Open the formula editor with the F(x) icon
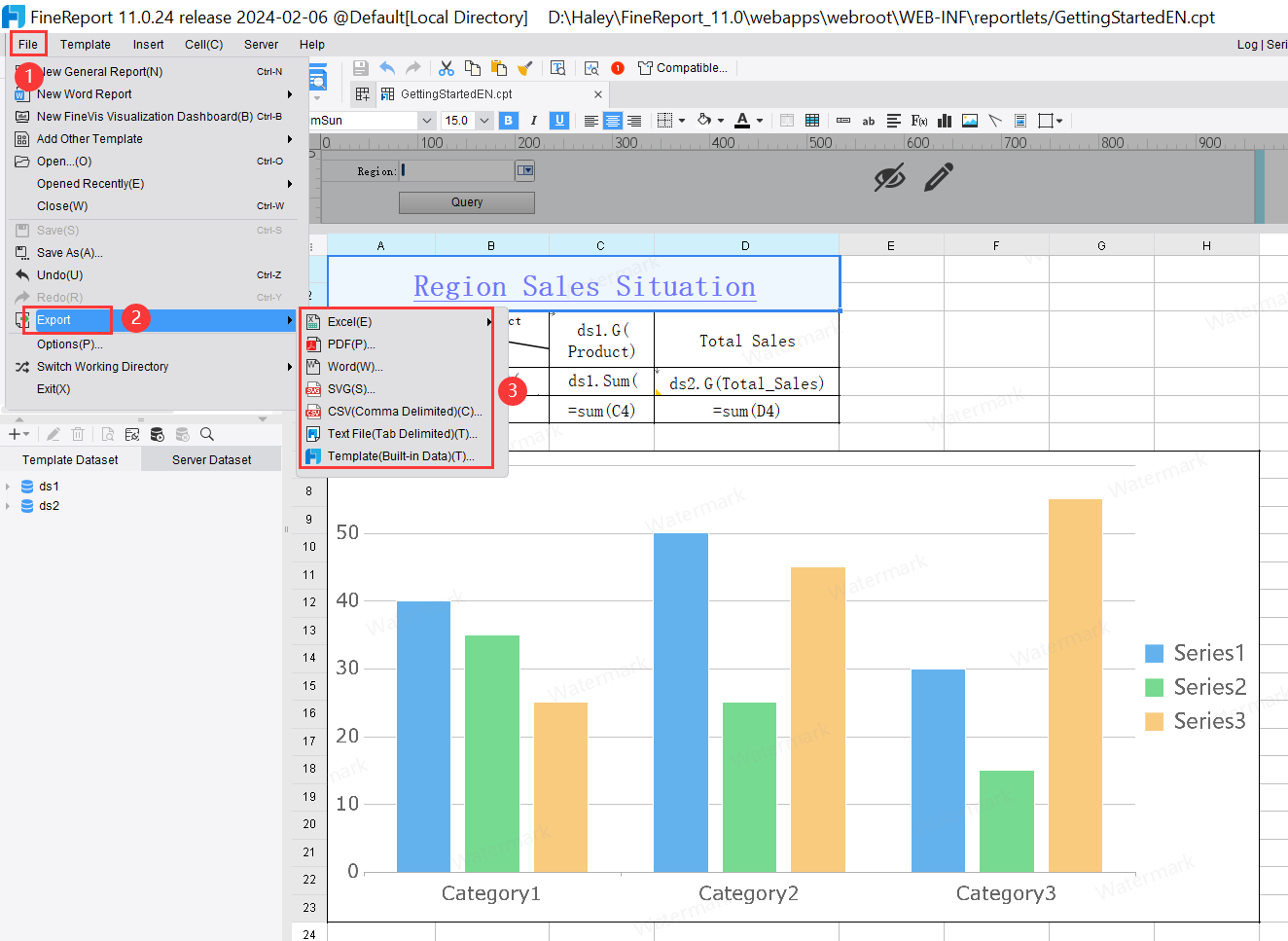The height and width of the screenshot is (941, 1288). point(919,120)
